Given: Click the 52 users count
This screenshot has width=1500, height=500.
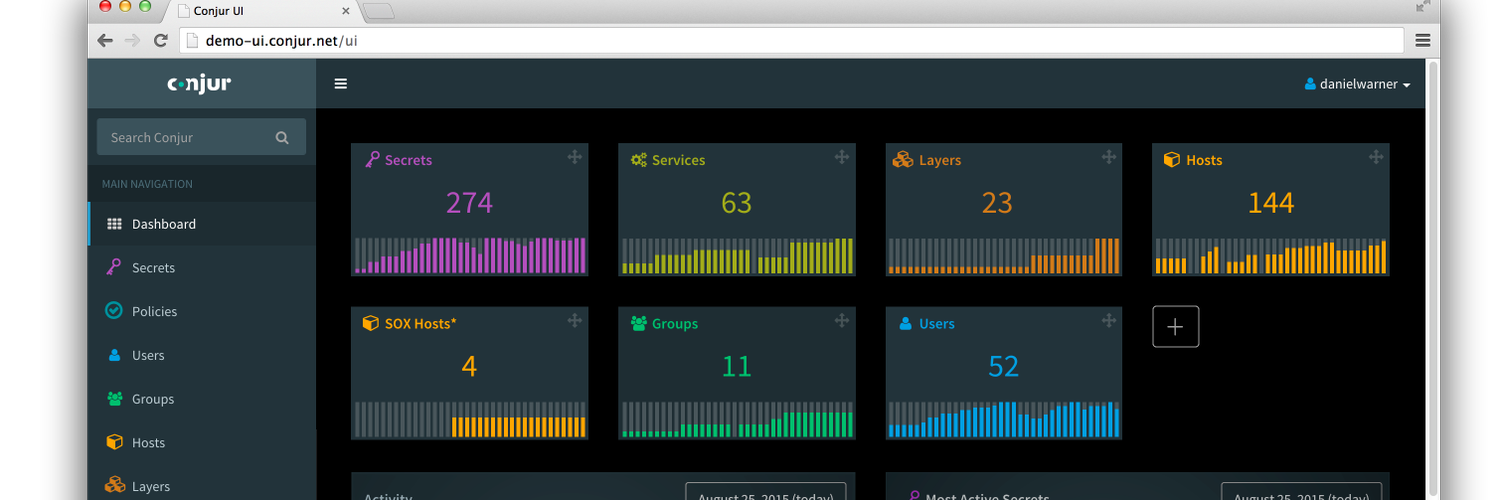Looking at the screenshot, I should click(1003, 367).
